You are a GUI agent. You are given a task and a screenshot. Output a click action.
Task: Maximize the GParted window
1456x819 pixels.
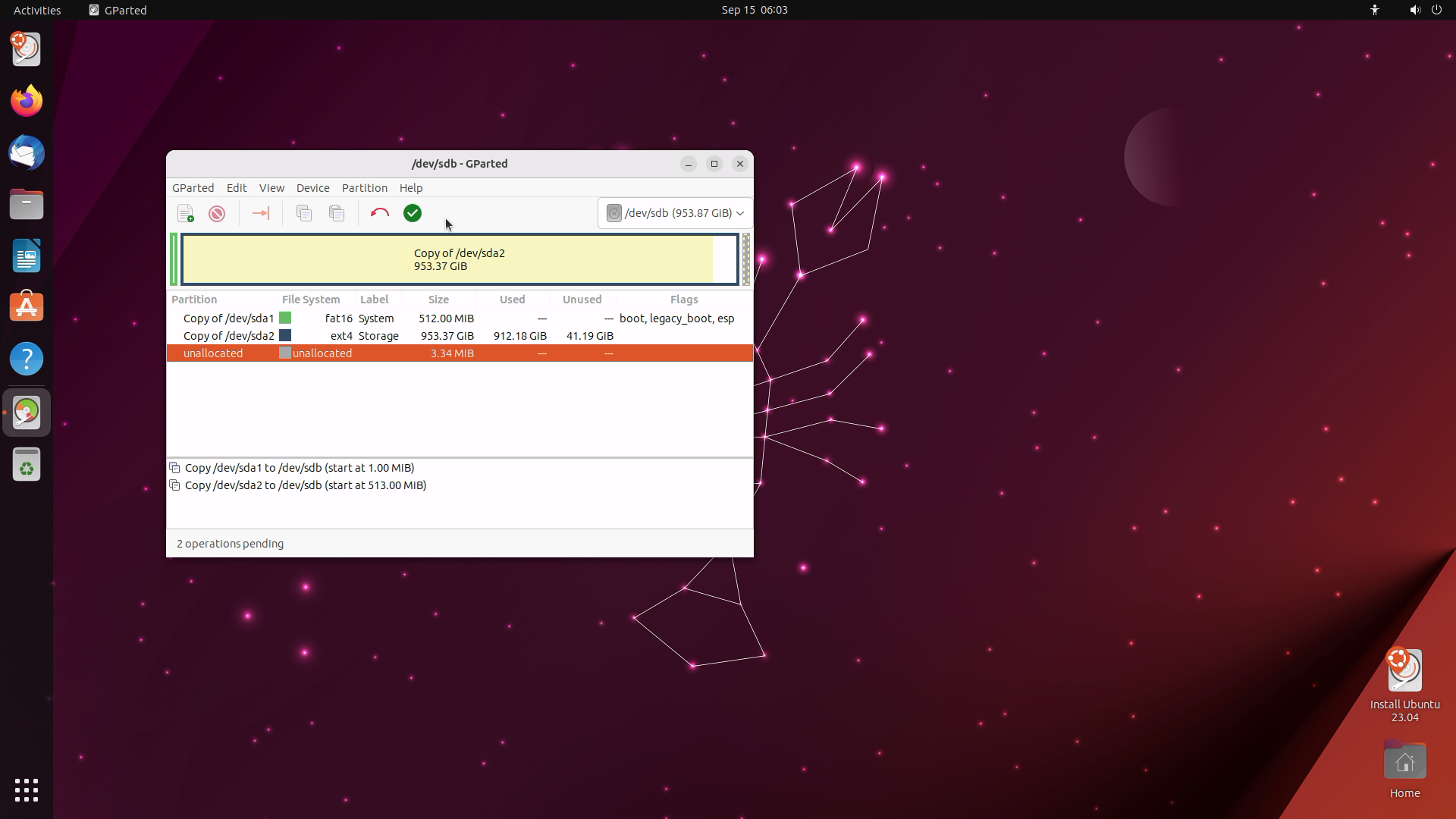[714, 164]
